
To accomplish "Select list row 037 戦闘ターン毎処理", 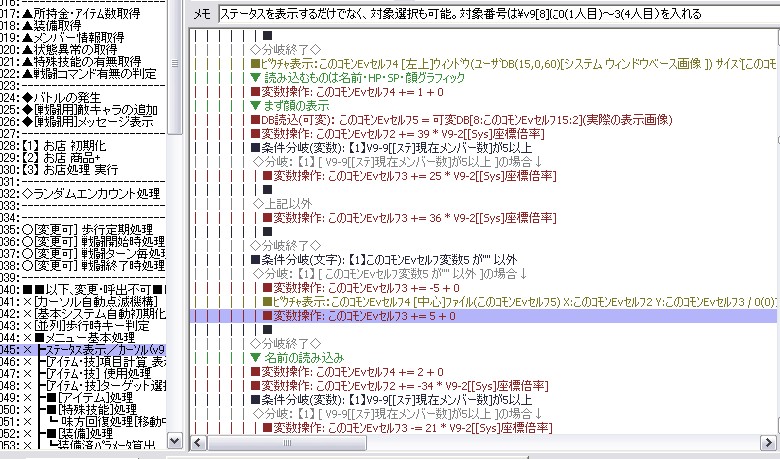I will click(83, 253).
